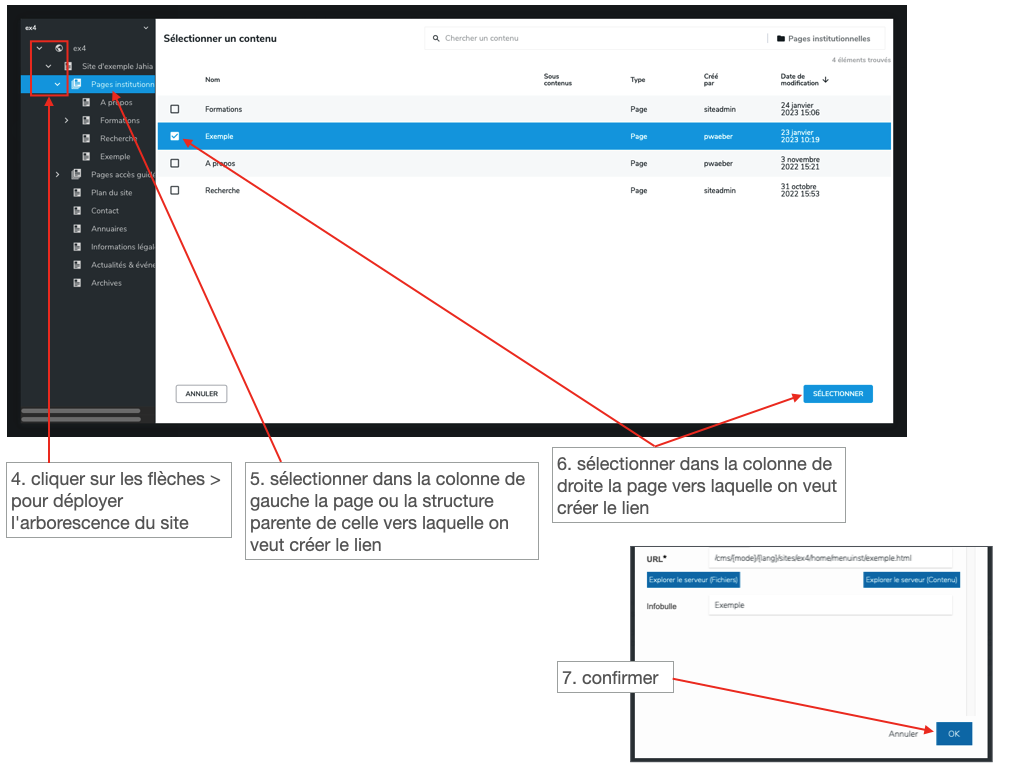
Task: Click the Annuaires page icon in tree
Action: pos(77,229)
